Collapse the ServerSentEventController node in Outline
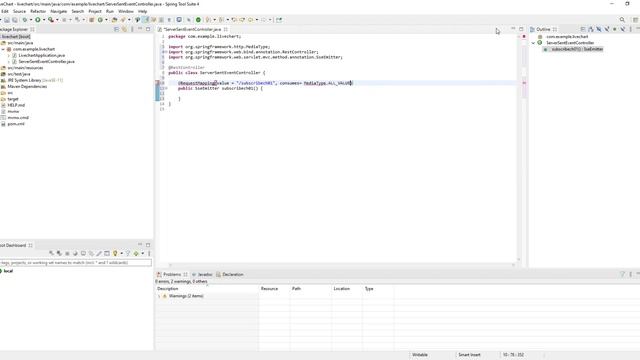640x360 pixels. [533, 42]
